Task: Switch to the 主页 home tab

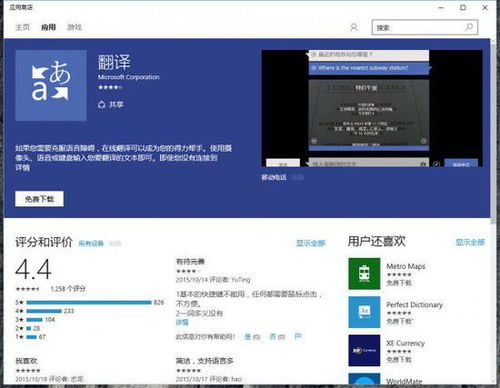Action: coord(22,27)
